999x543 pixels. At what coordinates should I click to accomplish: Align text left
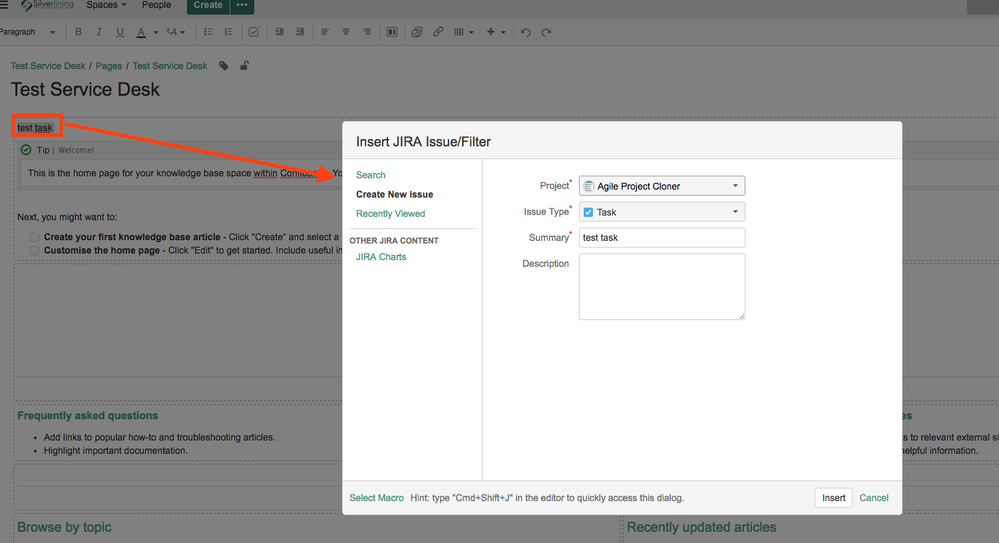(325, 32)
